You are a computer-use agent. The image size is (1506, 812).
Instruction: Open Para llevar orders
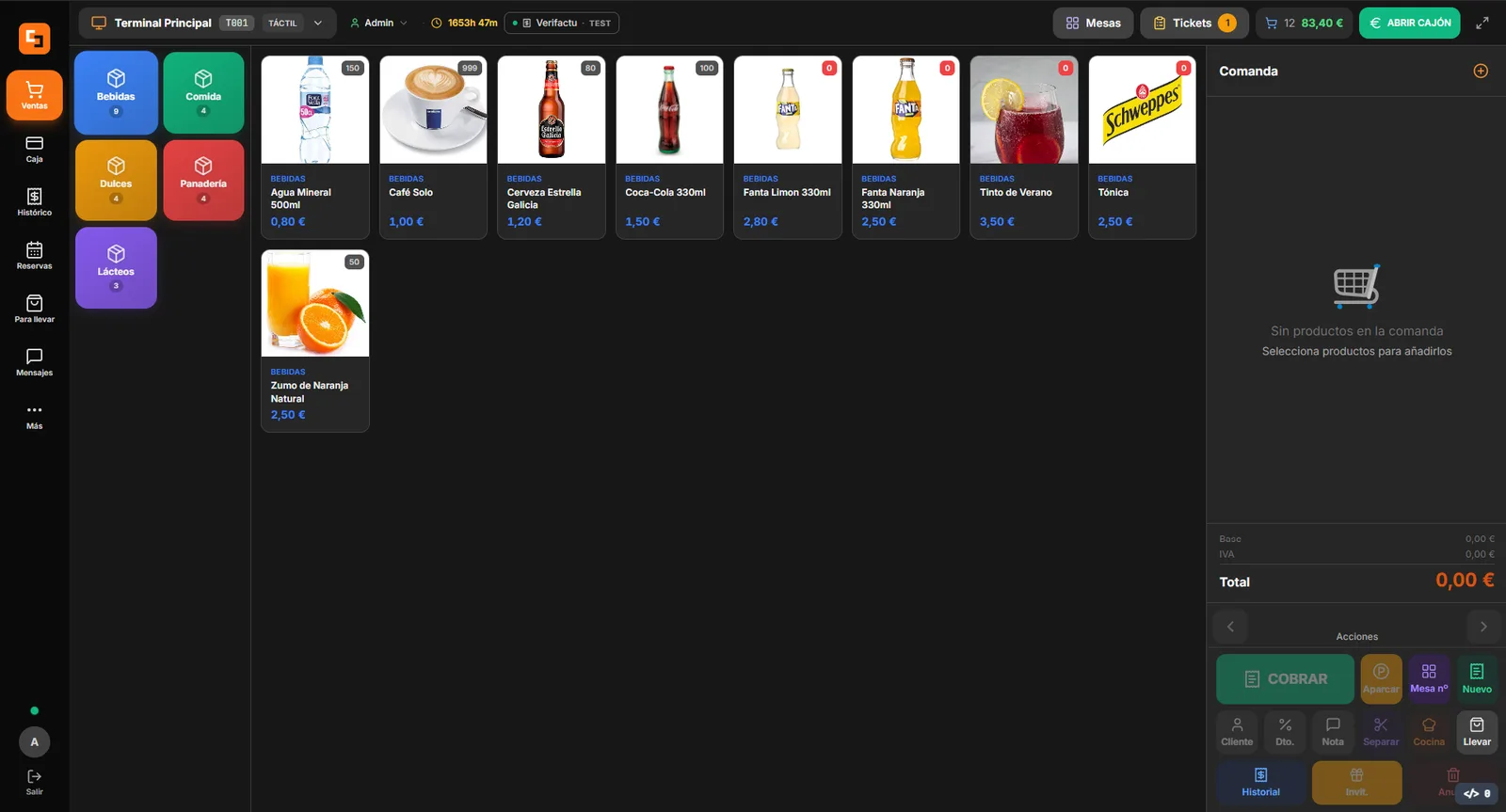pyautogui.click(x=34, y=309)
